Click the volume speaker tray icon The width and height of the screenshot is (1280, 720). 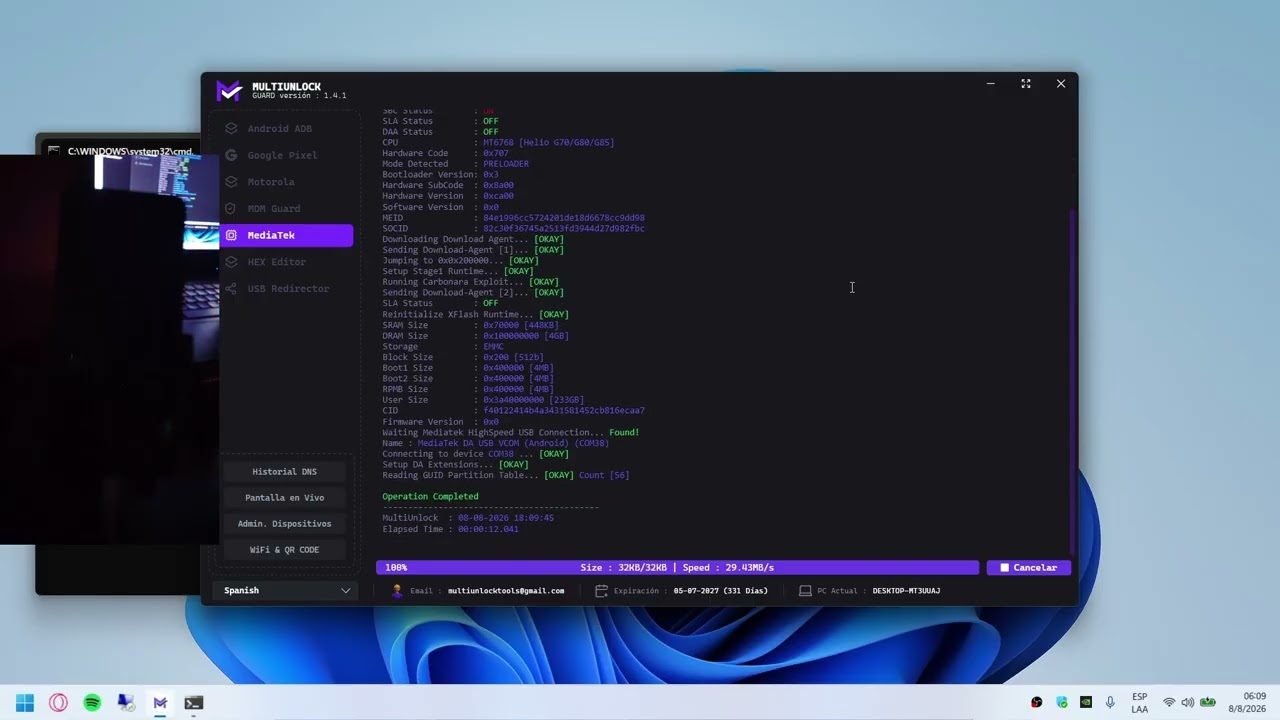tap(1188, 703)
